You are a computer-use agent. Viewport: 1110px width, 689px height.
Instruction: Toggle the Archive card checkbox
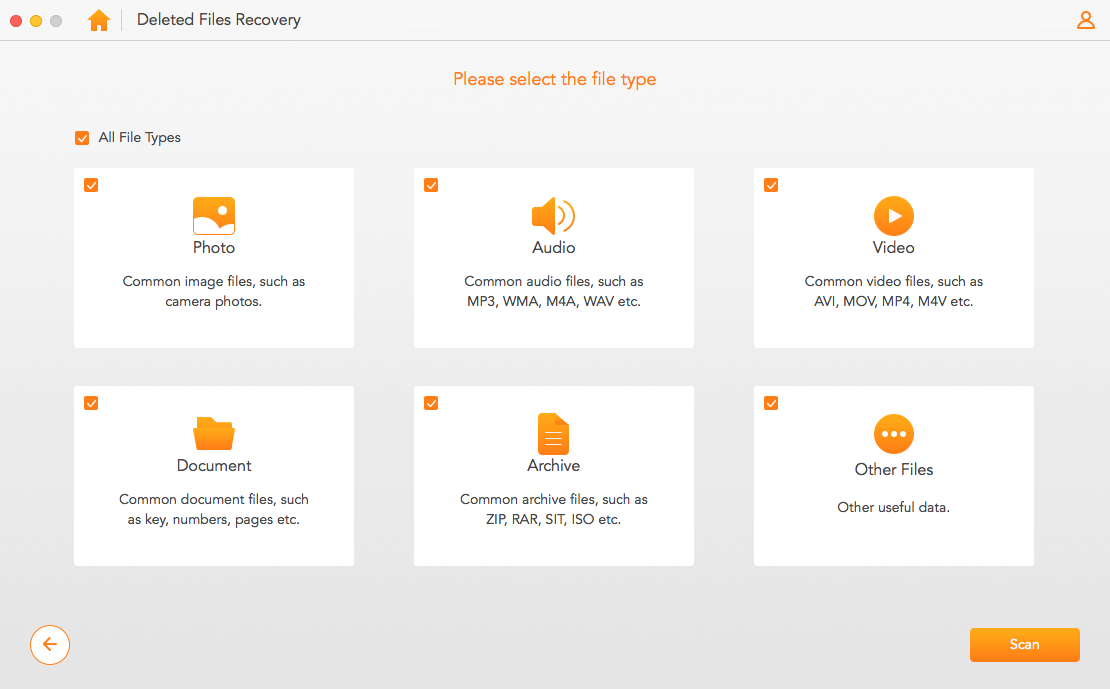tap(431, 404)
